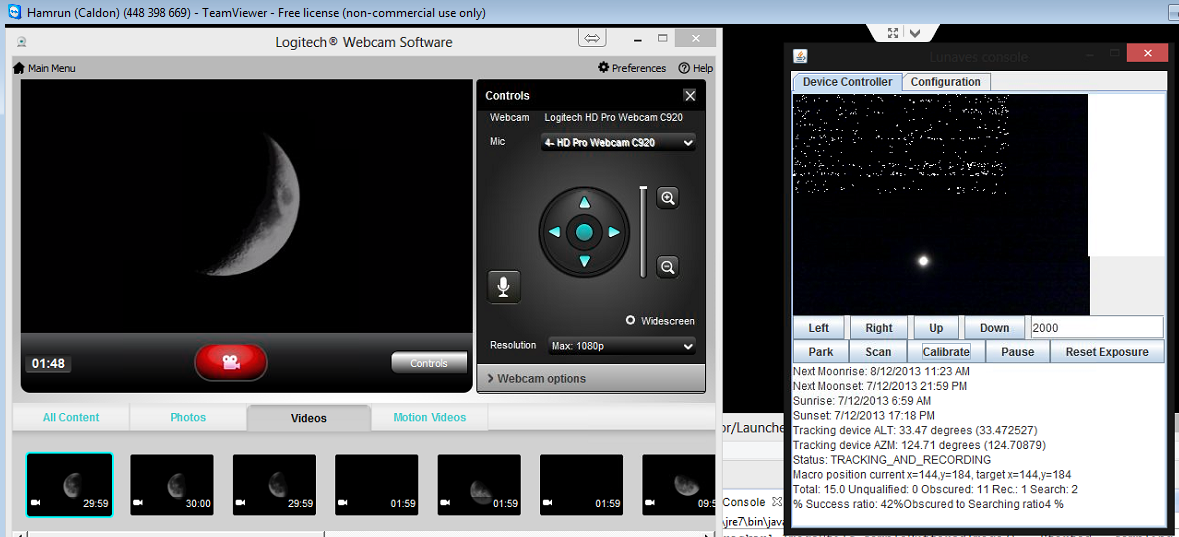Screen dimensions: 1179x537
Task: Open Preferences with the gear icon
Action: (x=604, y=68)
